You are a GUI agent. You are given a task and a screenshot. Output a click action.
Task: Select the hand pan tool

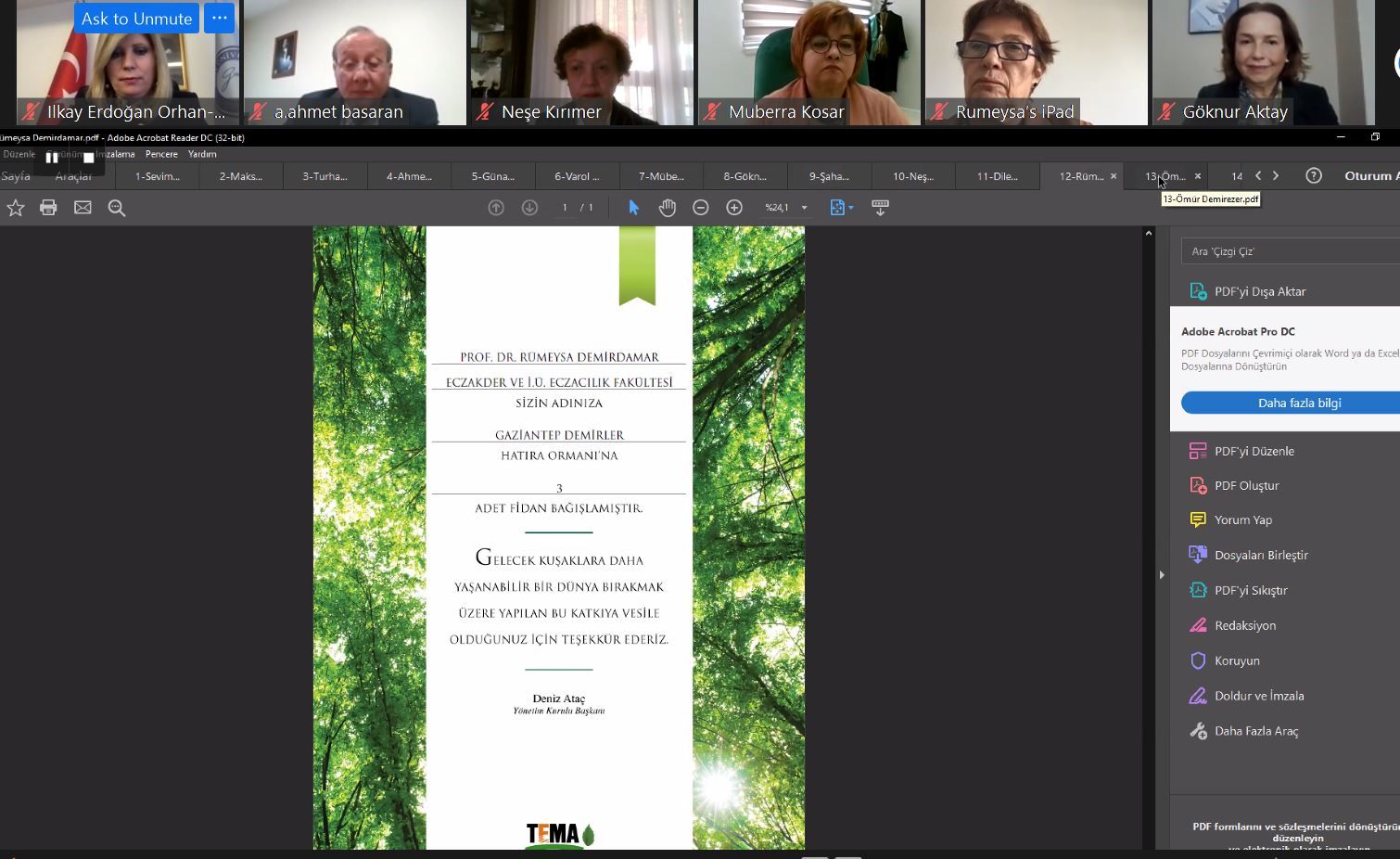(x=668, y=208)
